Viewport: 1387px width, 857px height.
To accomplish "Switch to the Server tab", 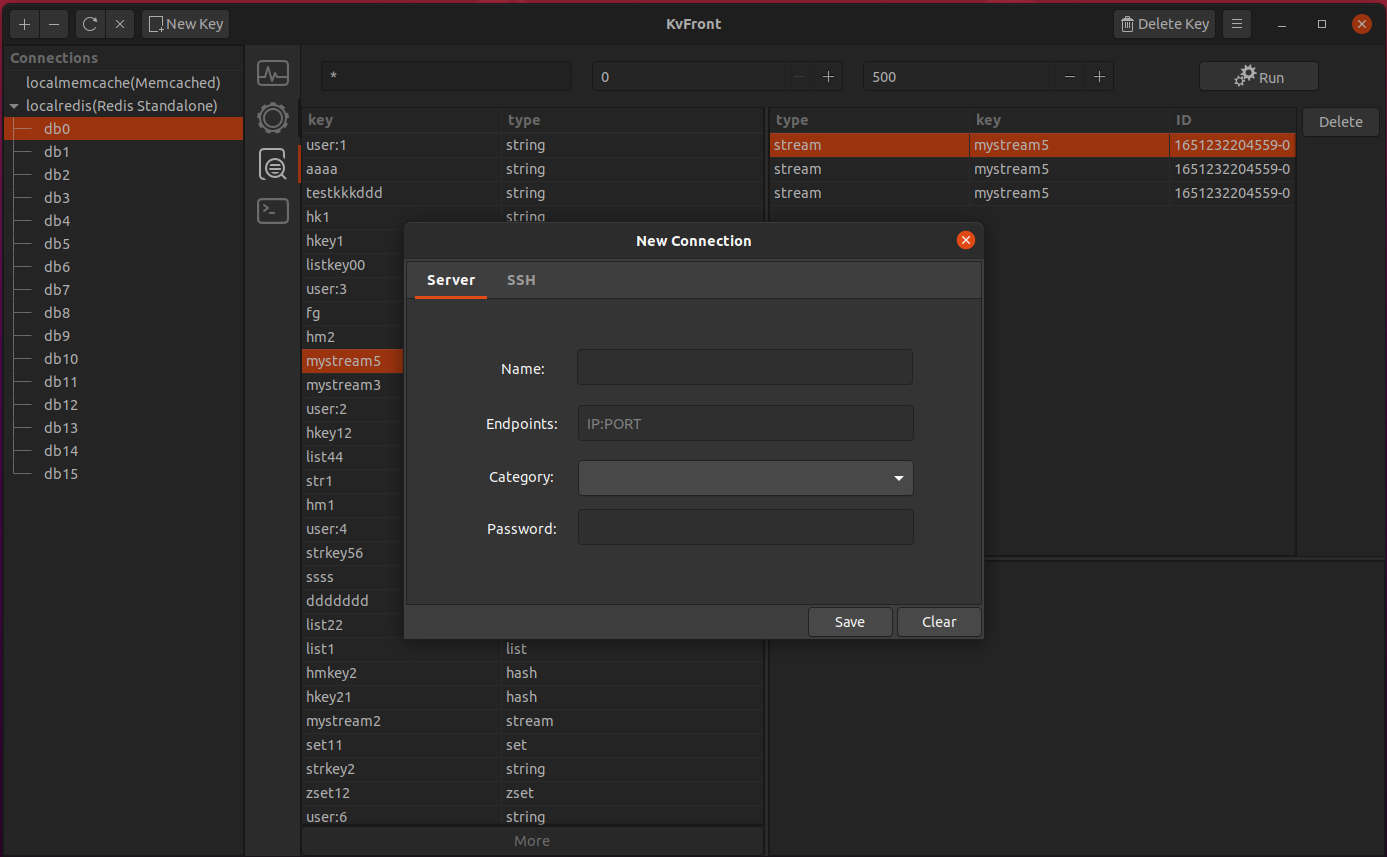I will coord(451,280).
